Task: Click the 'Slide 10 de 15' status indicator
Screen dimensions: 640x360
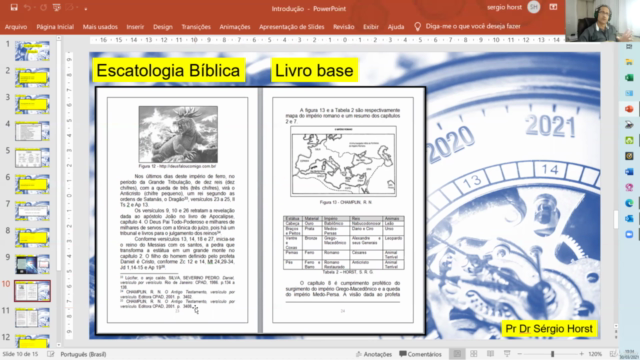Action: (20, 354)
